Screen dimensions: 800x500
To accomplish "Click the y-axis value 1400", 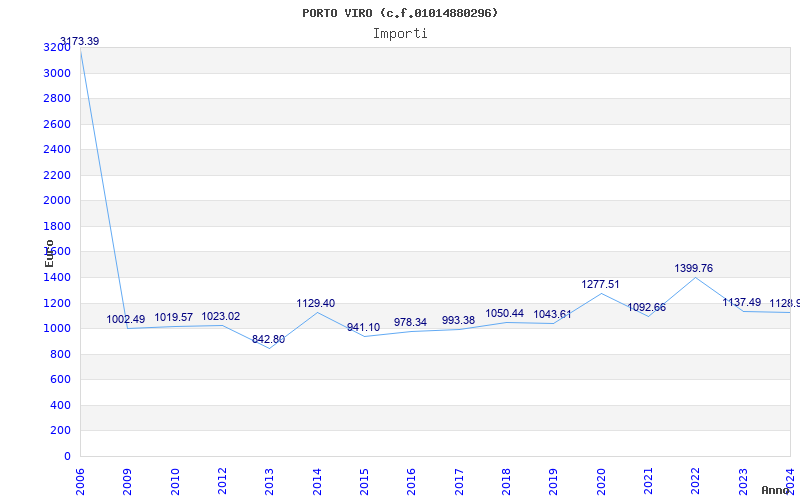I will 56,278.
